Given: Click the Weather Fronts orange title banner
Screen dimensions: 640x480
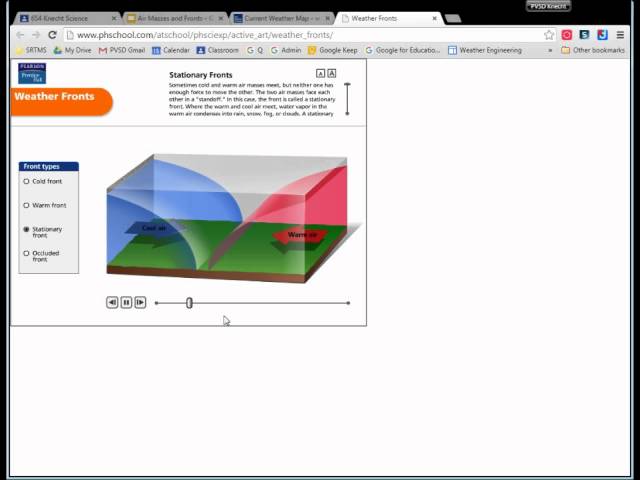Looking at the screenshot, I should pyautogui.click(x=61, y=102).
